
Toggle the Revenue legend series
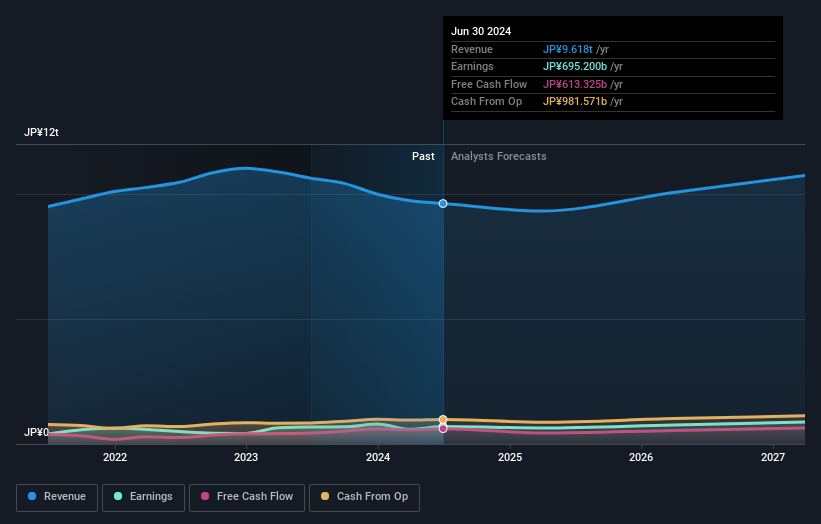coord(57,497)
